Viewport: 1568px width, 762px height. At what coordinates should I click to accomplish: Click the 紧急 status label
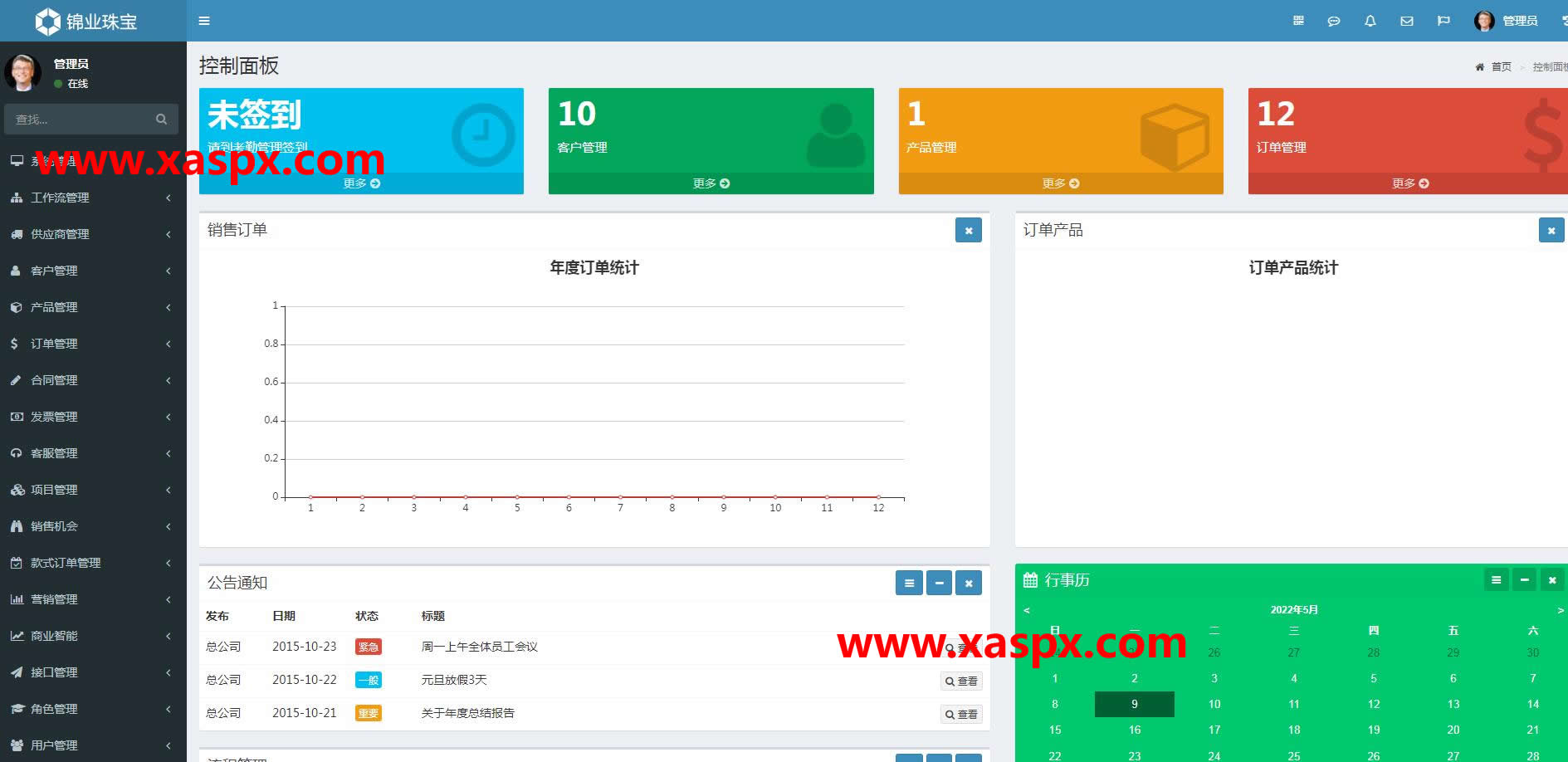pyautogui.click(x=369, y=647)
